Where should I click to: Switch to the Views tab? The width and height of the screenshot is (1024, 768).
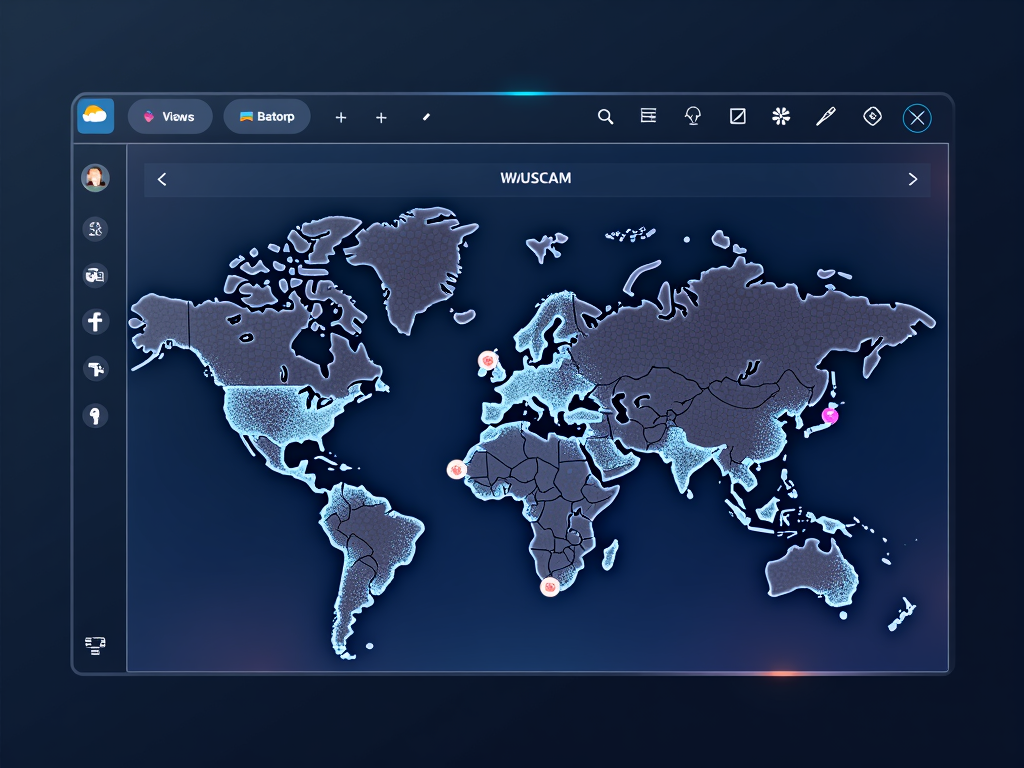(x=169, y=117)
